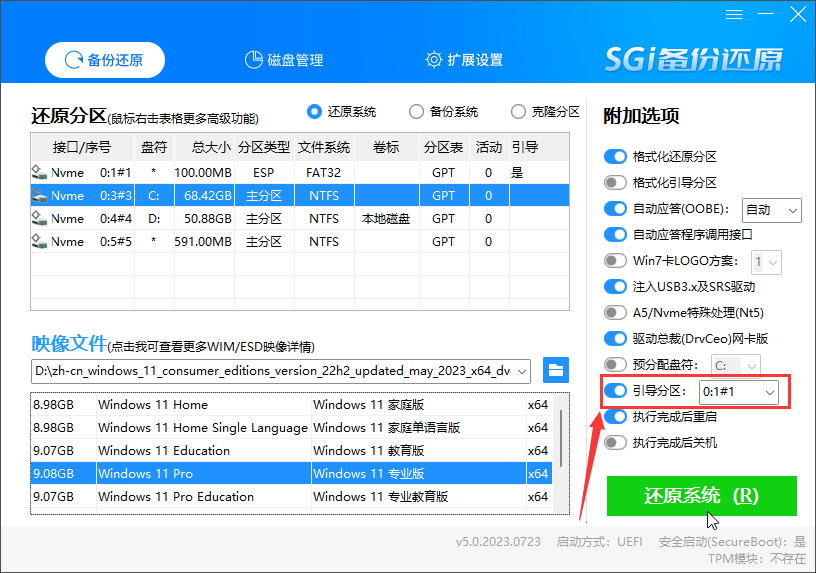
Task: Toggle 自动应答(OOBE) switch
Action: [615, 209]
